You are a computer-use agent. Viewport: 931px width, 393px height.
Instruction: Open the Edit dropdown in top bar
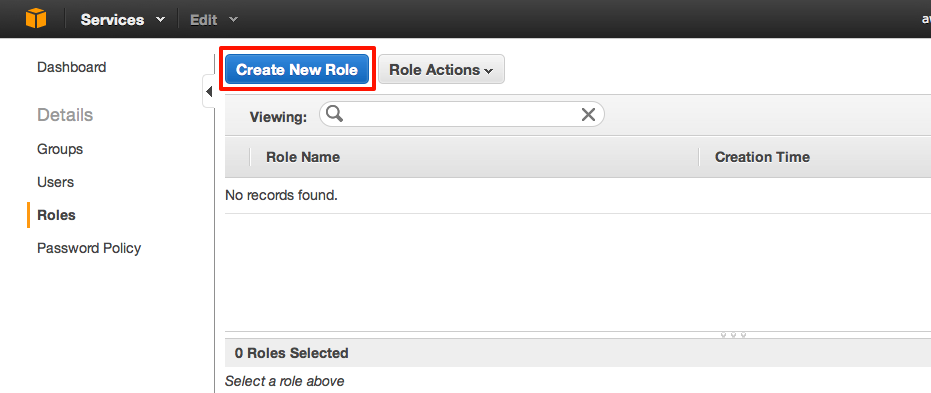(x=214, y=20)
